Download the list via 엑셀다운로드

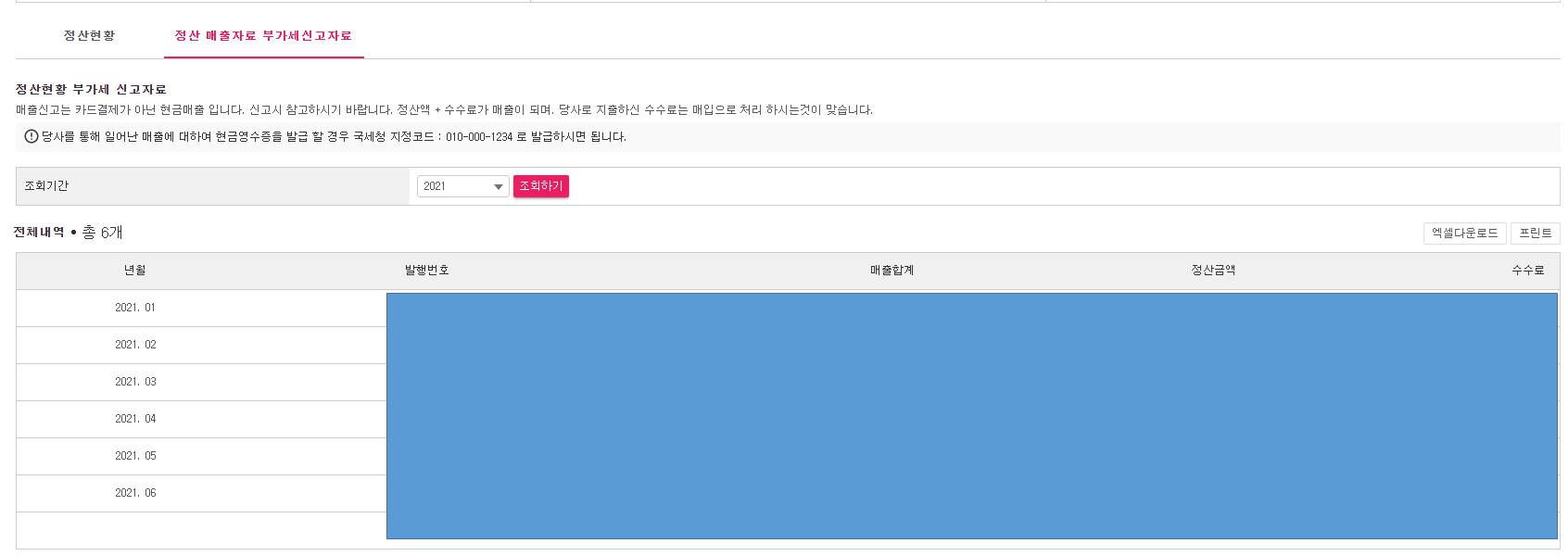pos(1465,234)
